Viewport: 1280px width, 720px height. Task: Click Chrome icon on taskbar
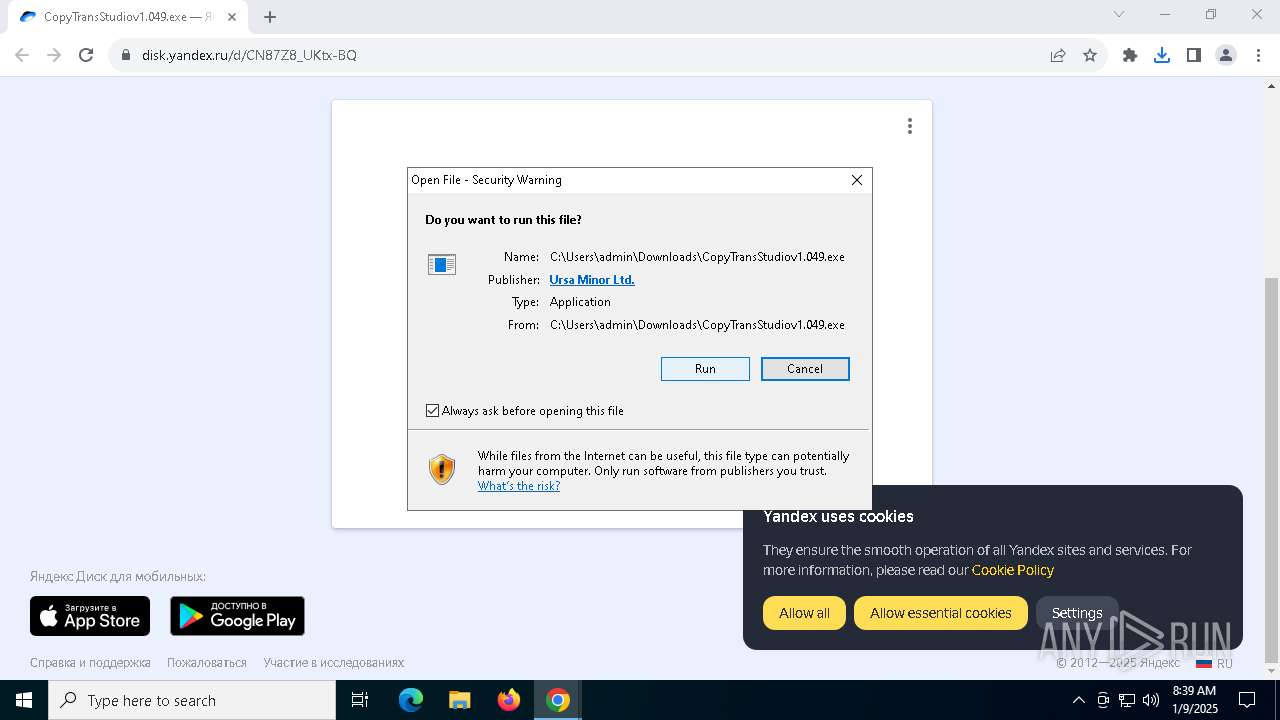click(558, 700)
